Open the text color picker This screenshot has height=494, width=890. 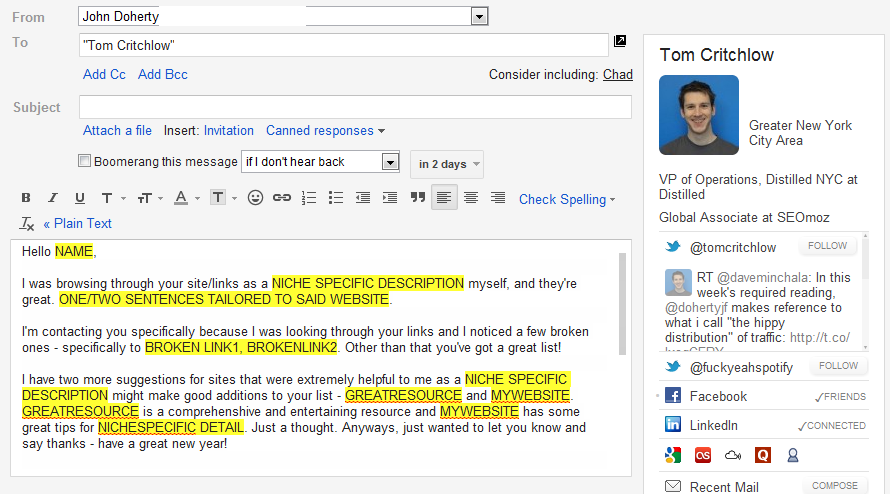tap(182, 198)
